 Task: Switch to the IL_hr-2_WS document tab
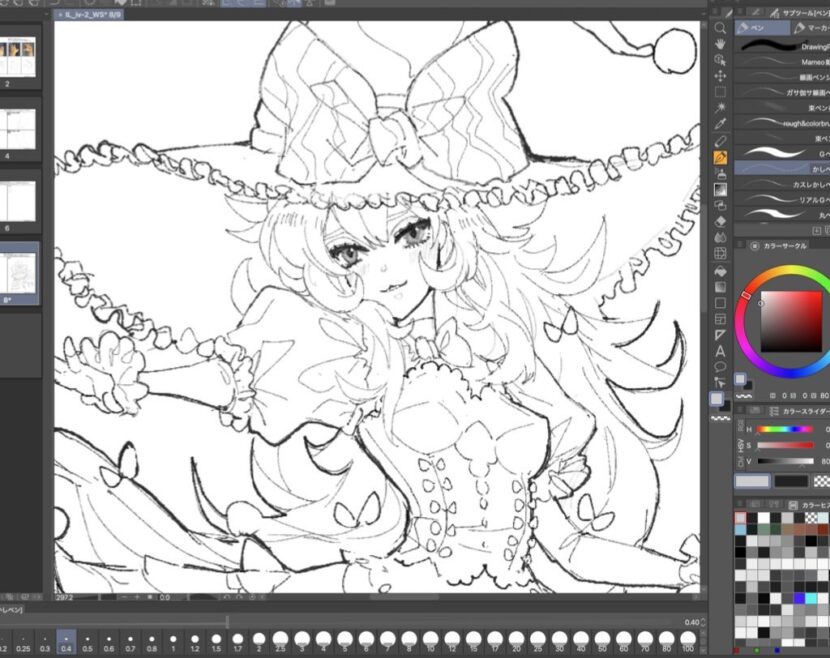point(93,15)
